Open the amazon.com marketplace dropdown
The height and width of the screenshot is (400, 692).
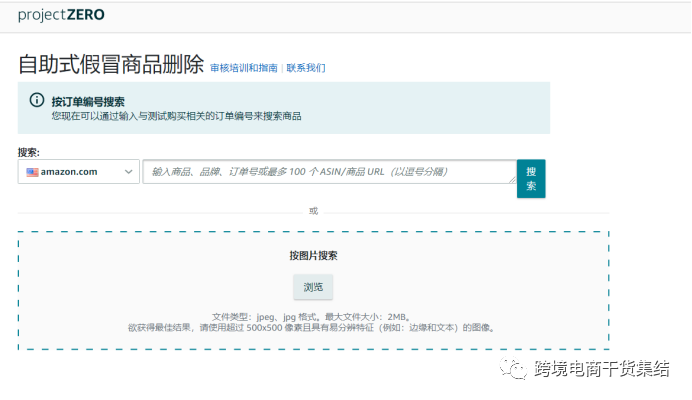[x=79, y=172]
